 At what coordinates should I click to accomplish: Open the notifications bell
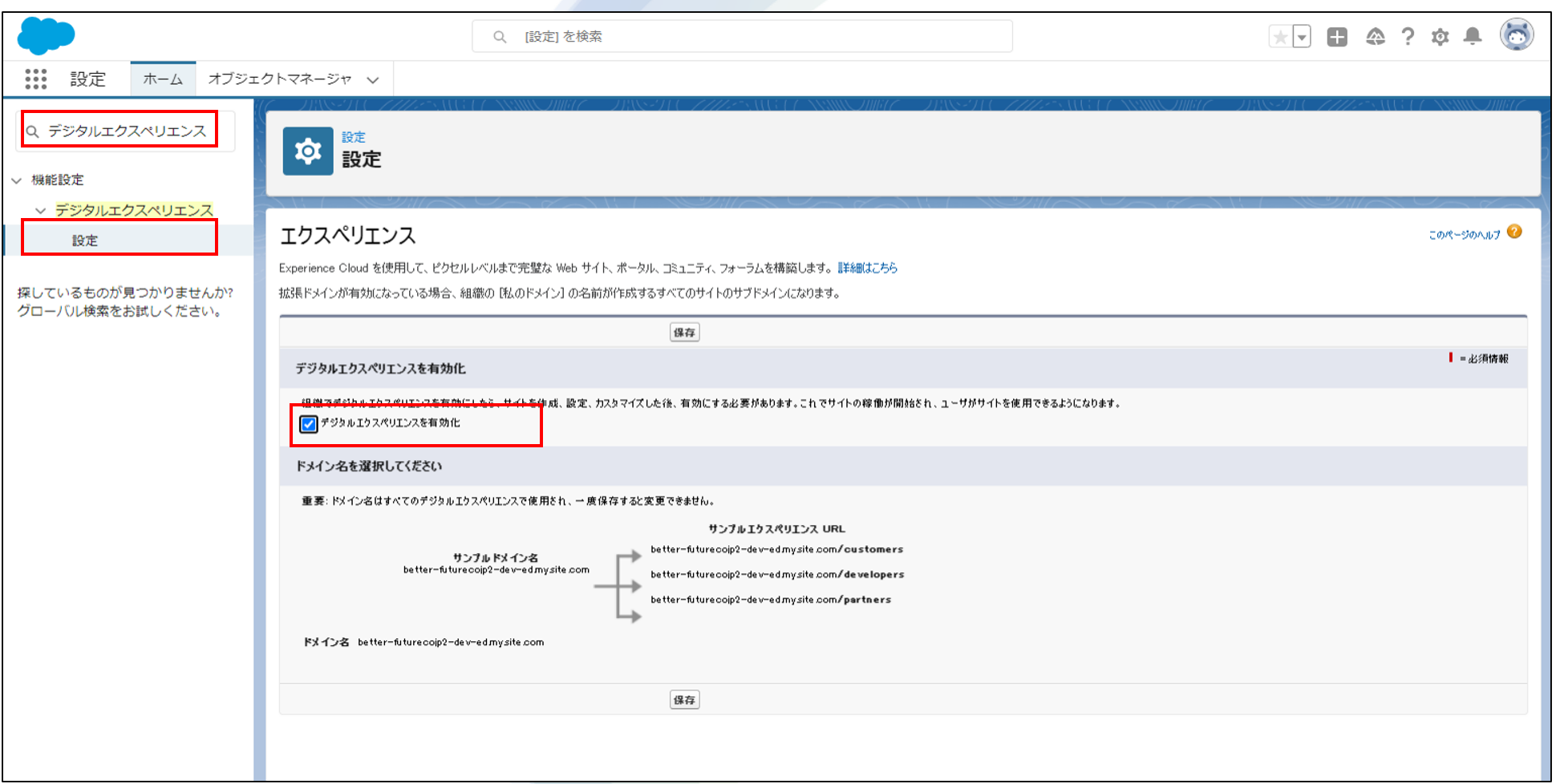(1473, 37)
